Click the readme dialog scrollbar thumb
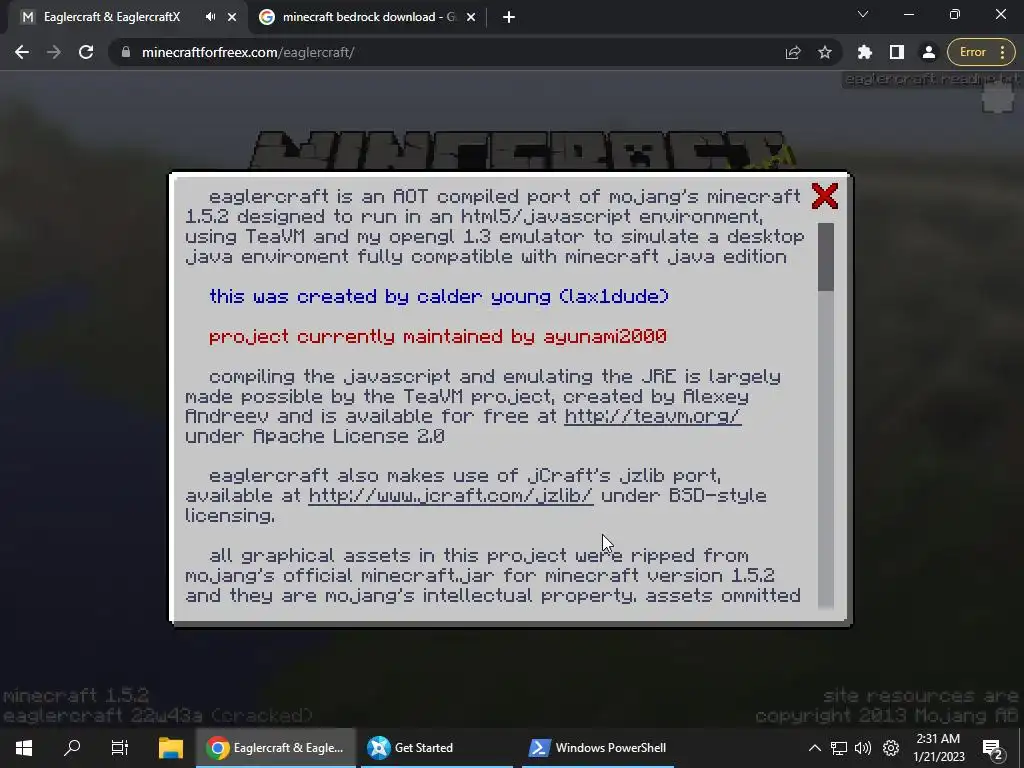Screen dimensions: 1024x768 [x=825, y=257]
